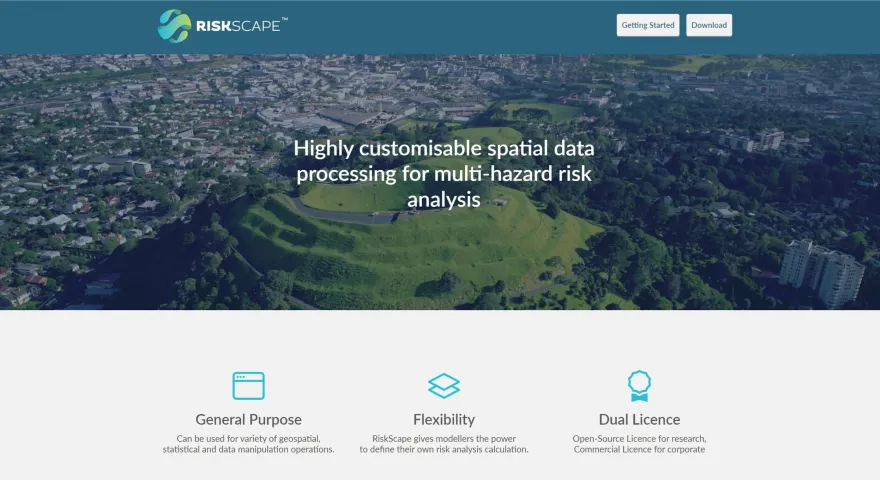This screenshot has height=480, width=880.
Task: Click the hero headline about spatial data processing
Action: (x=443, y=173)
